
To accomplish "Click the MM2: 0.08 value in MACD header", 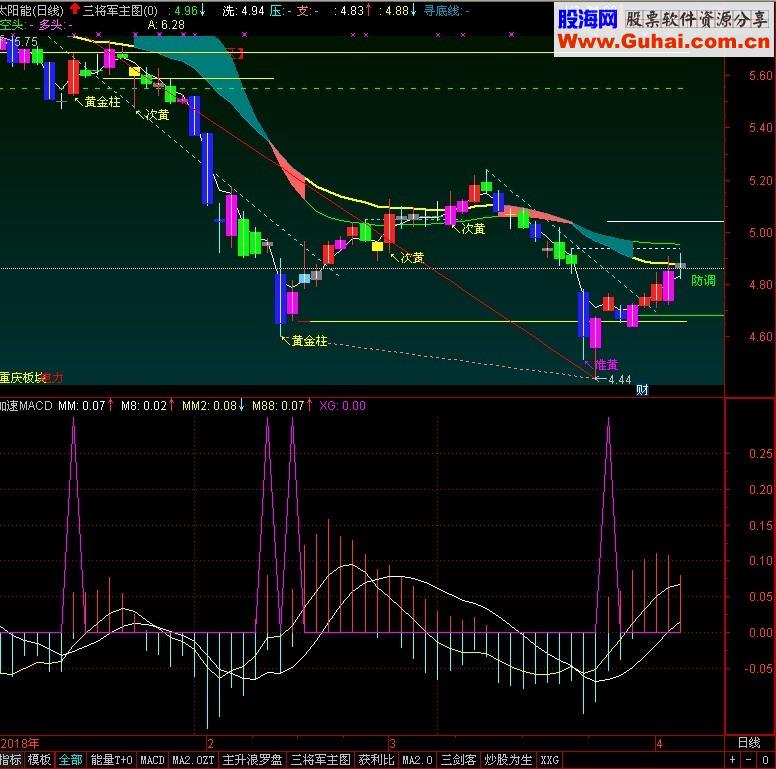I will pos(209,406).
